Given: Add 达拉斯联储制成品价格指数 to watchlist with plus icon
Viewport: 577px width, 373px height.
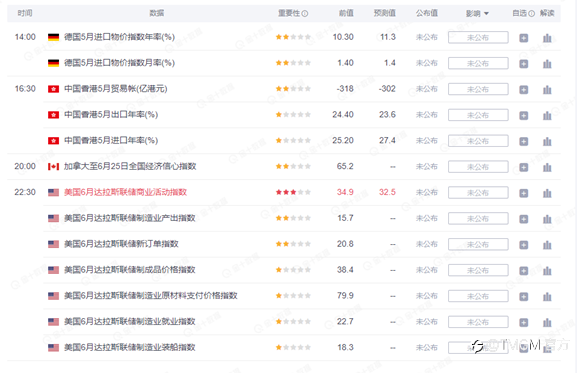Looking at the screenshot, I should [524, 271].
